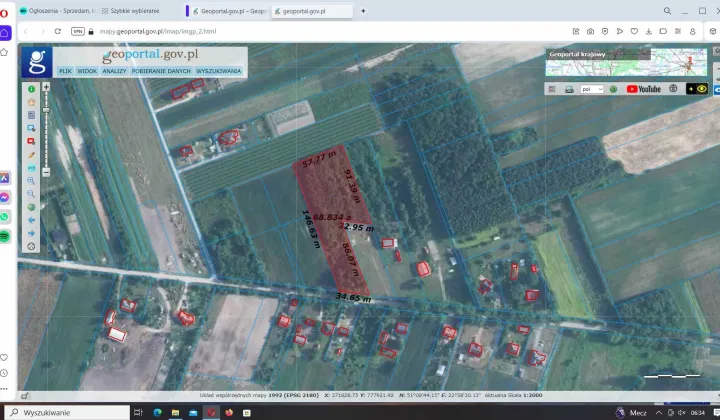Open the YouTube link icon

click(x=644, y=89)
